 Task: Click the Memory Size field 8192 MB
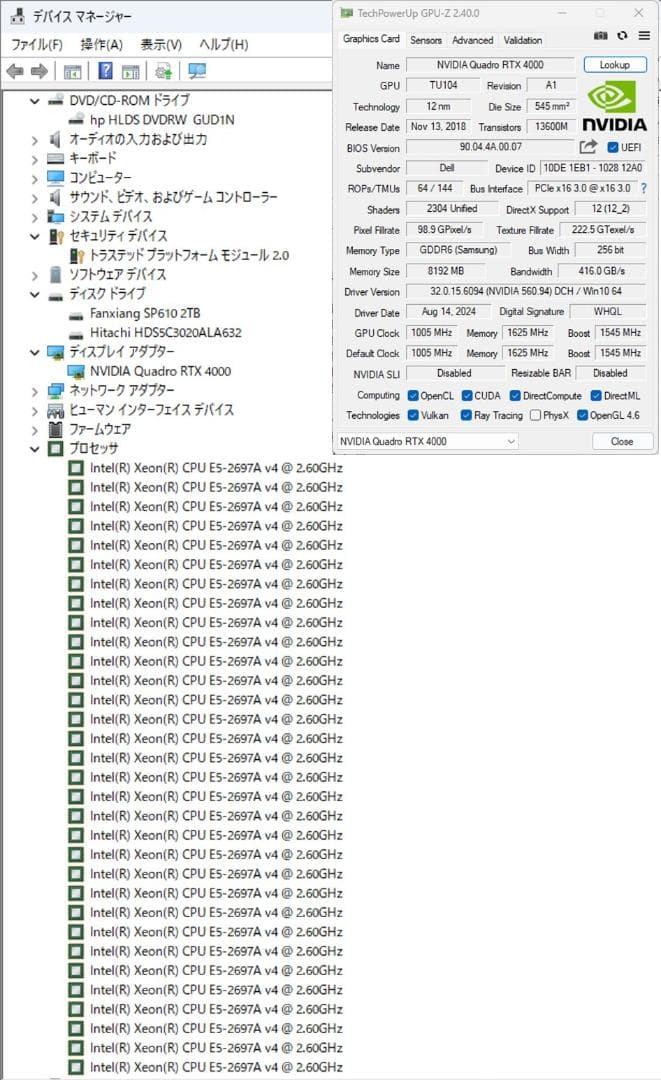pos(445,271)
